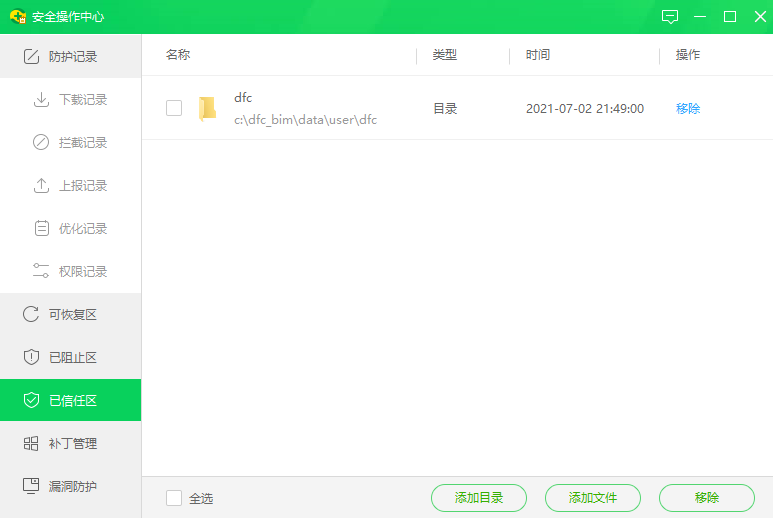Click the 防护记录 pencil icon
773x518 pixels.
click(x=31, y=57)
